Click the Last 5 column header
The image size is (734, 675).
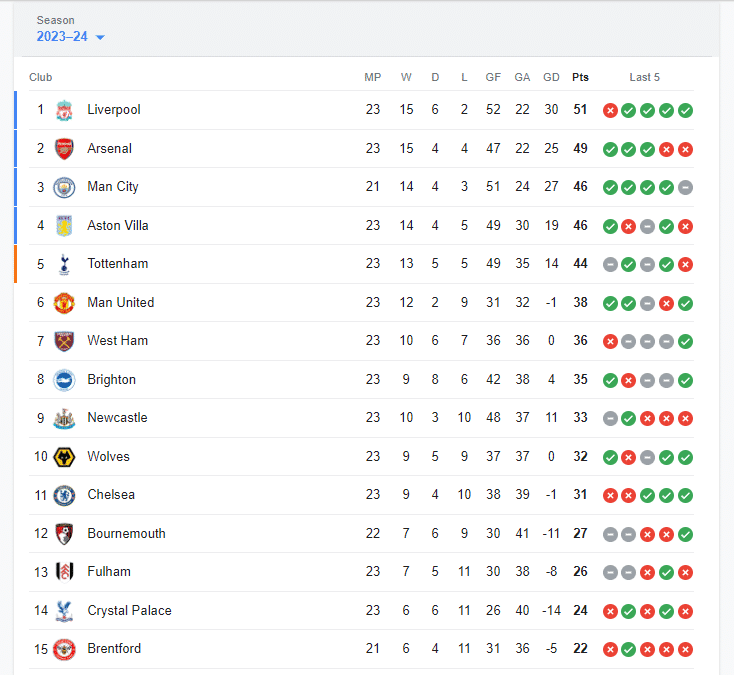click(x=644, y=77)
